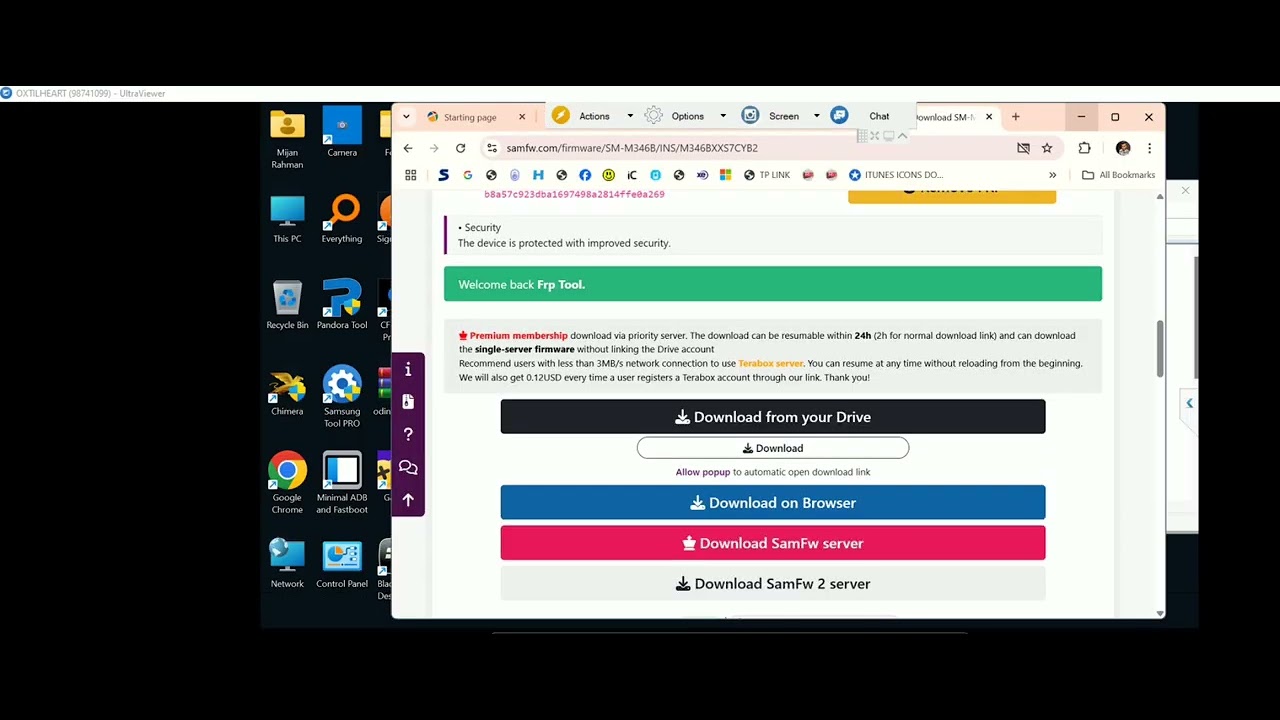Click Download SamFw 2 server button
The image size is (1280, 720).
tap(773, 584)
